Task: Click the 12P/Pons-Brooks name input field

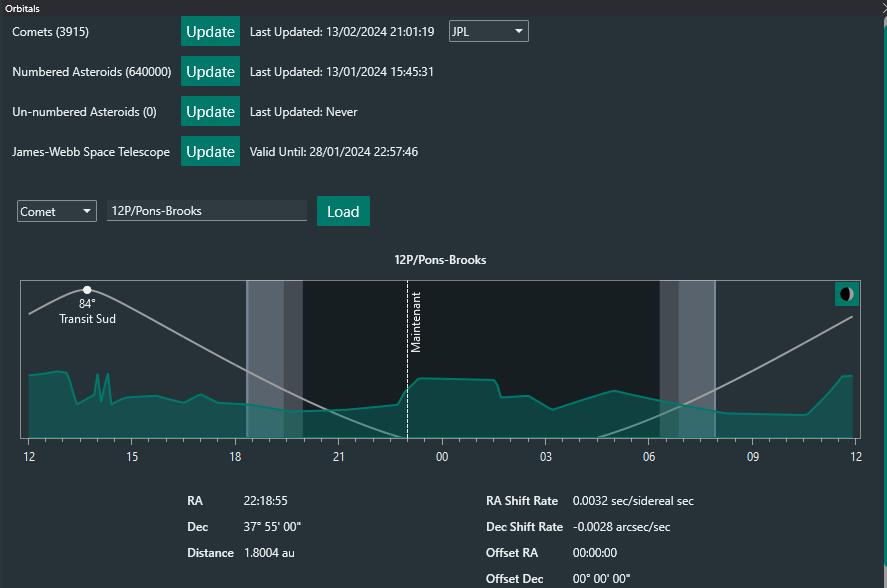Action: [x=206, y=211]
